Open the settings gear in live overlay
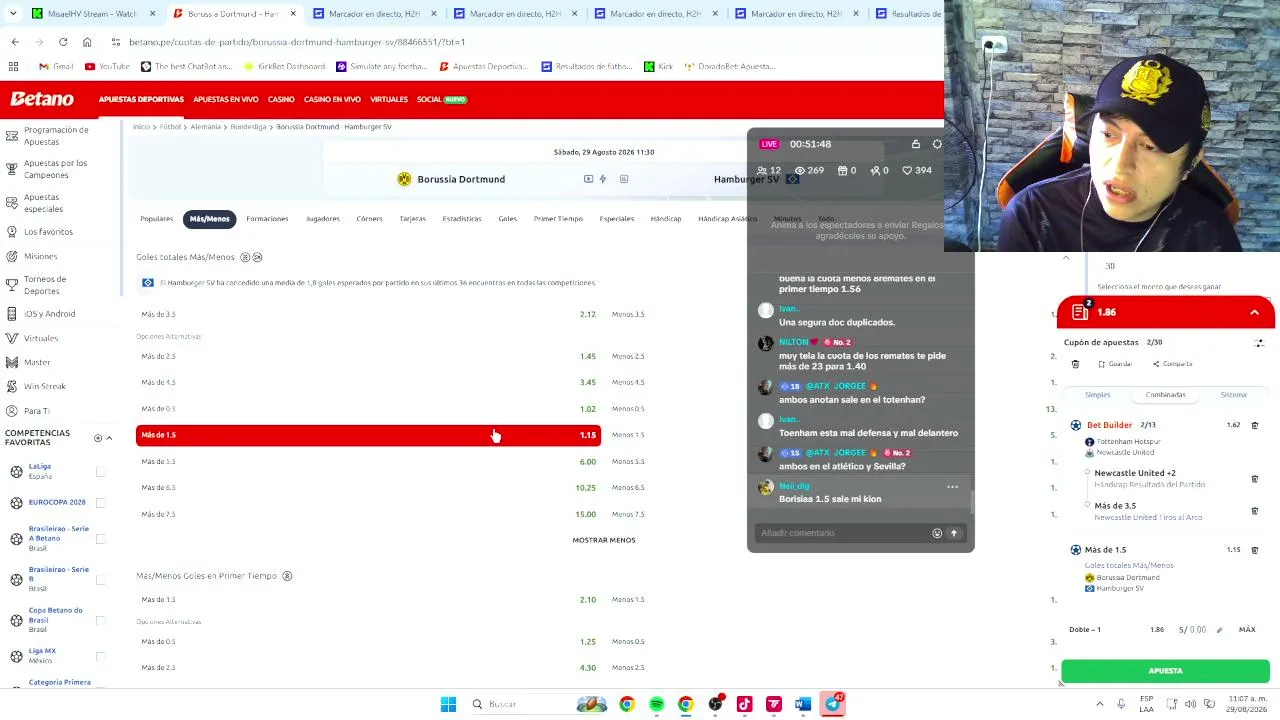The image size is (1280, 720). pos(937,144)
